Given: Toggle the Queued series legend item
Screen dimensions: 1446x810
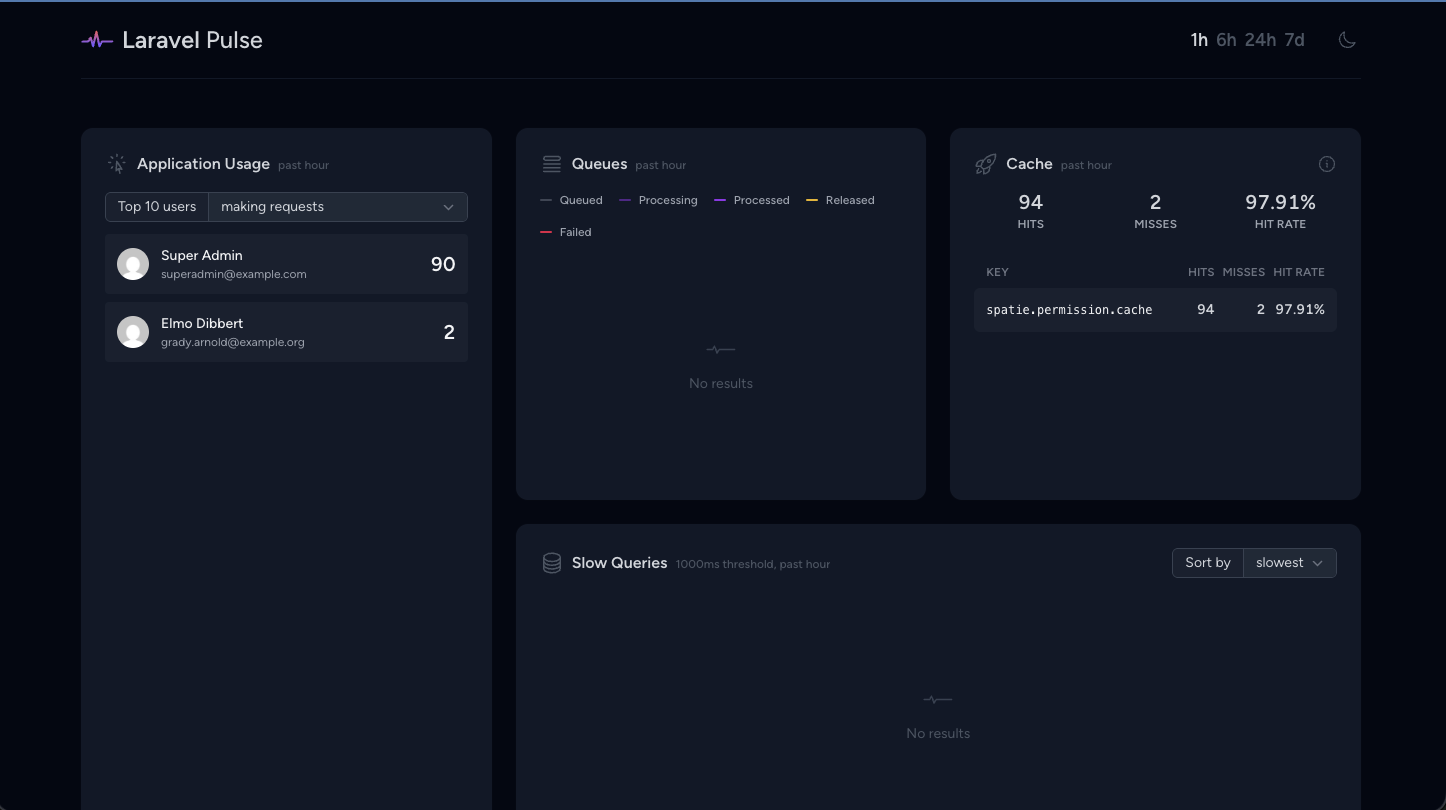Looking at the screenshot, I should [572, 200].
